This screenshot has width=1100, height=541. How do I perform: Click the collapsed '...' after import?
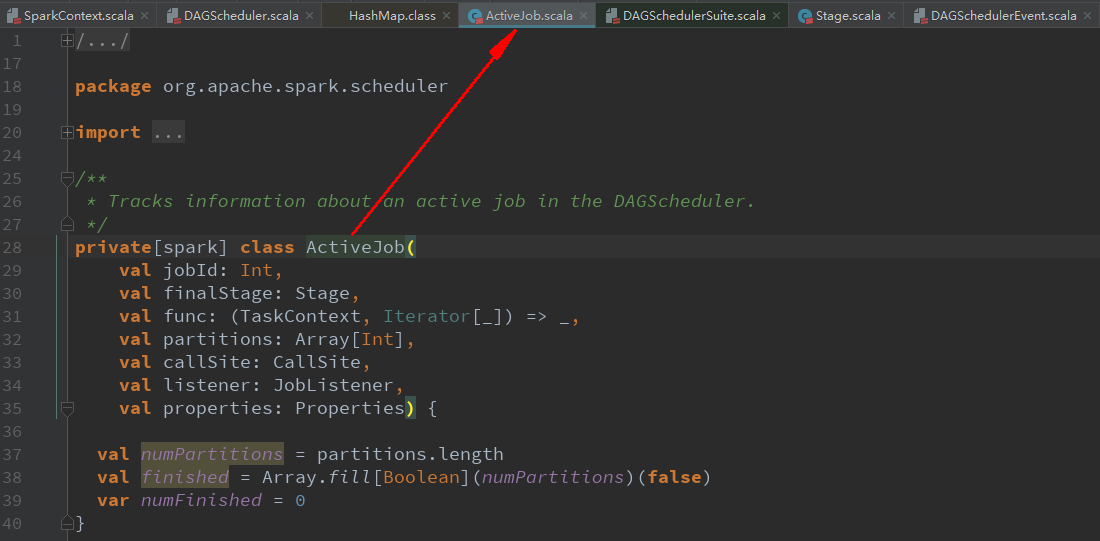pyautogui.click(x=168, y=132)
